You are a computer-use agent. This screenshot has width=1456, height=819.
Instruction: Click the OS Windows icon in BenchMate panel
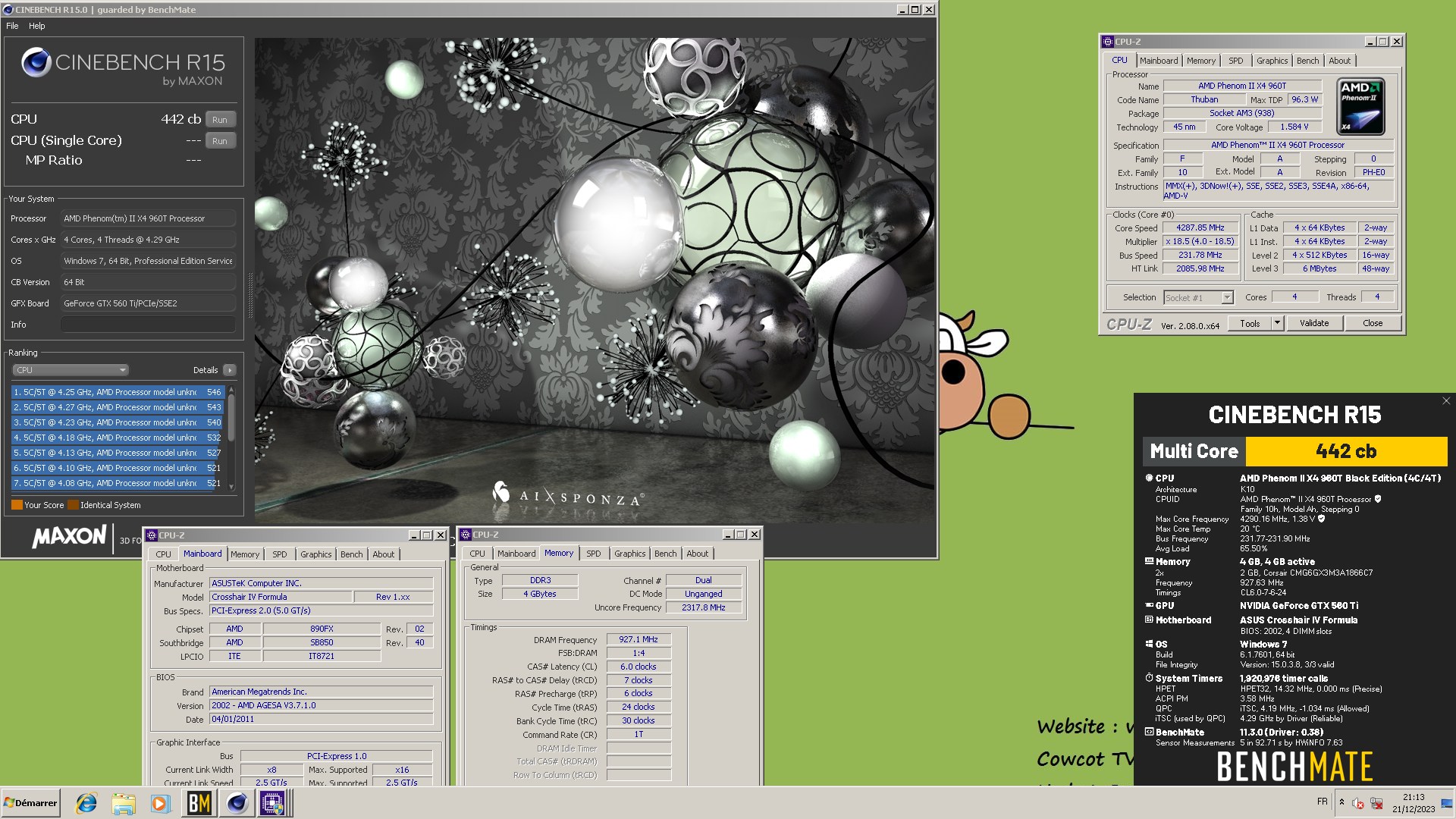click(x=1149, y=644)
